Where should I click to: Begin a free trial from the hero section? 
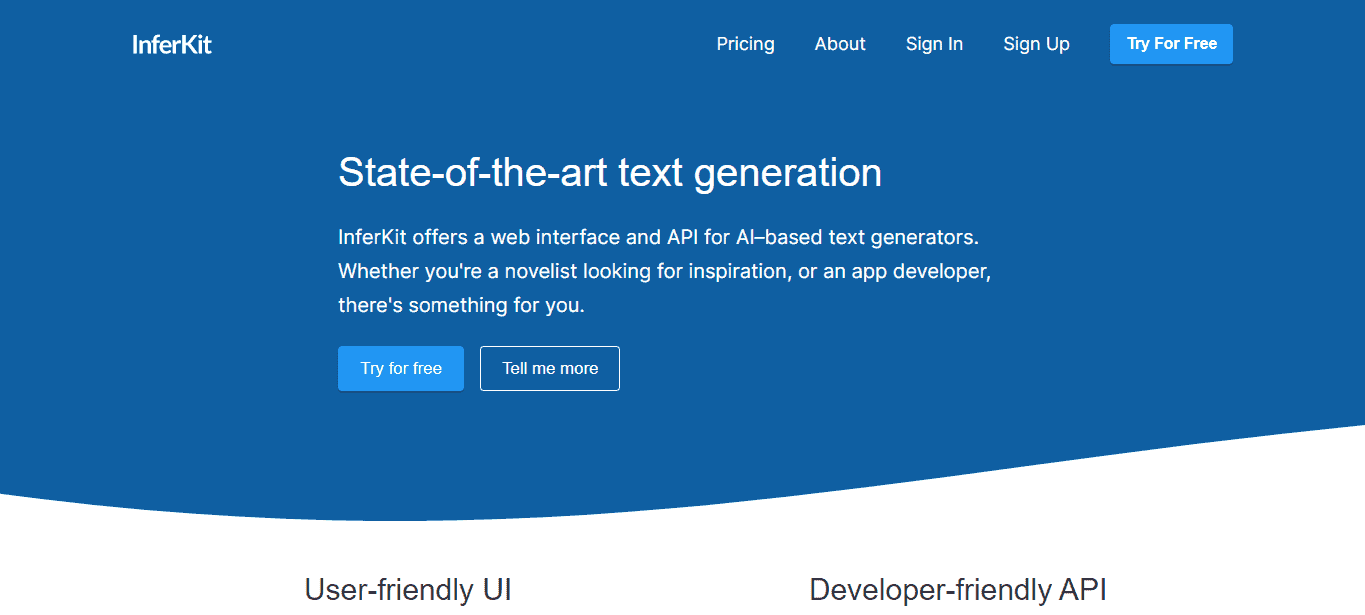point(400,368)
